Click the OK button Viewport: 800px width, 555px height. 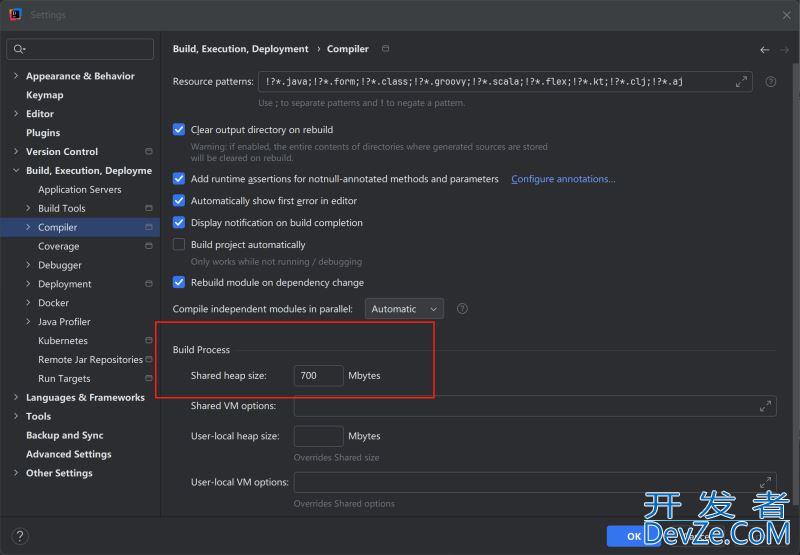(x=632, y=536)
